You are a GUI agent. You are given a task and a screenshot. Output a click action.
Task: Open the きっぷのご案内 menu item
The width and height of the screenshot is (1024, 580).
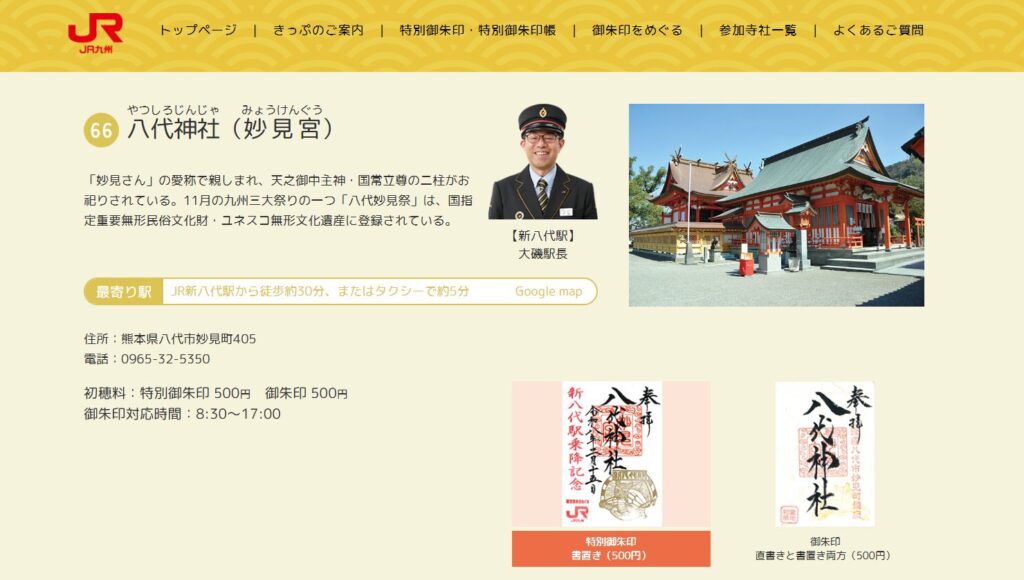(318, 30)
